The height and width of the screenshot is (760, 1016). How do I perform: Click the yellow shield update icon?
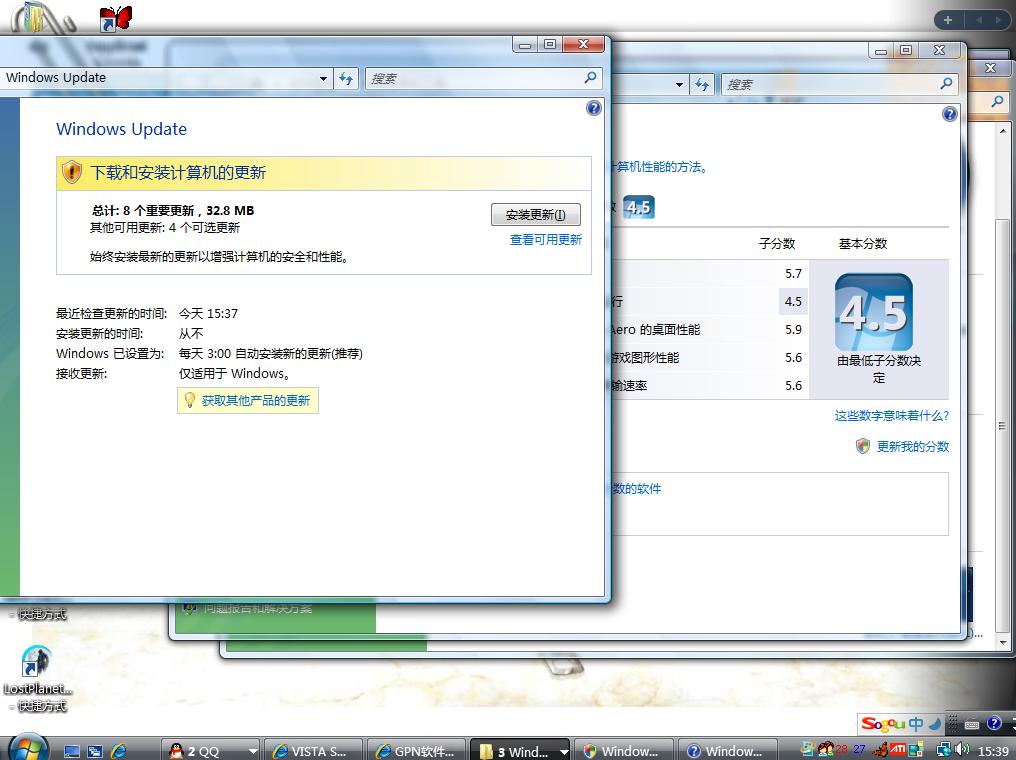point(71,172)
